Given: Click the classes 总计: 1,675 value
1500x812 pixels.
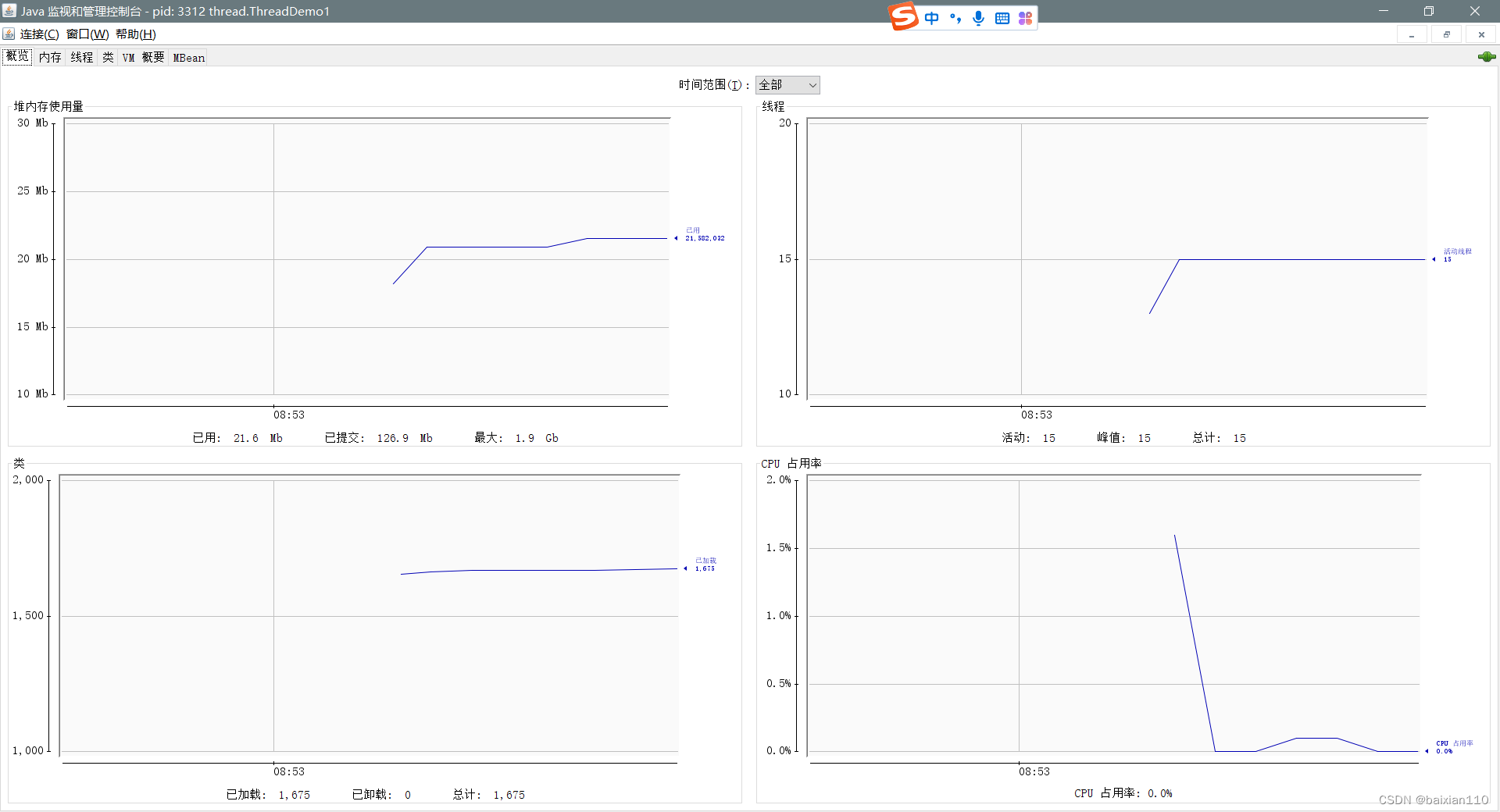Looking at the screenshot, I should (489, 795).
